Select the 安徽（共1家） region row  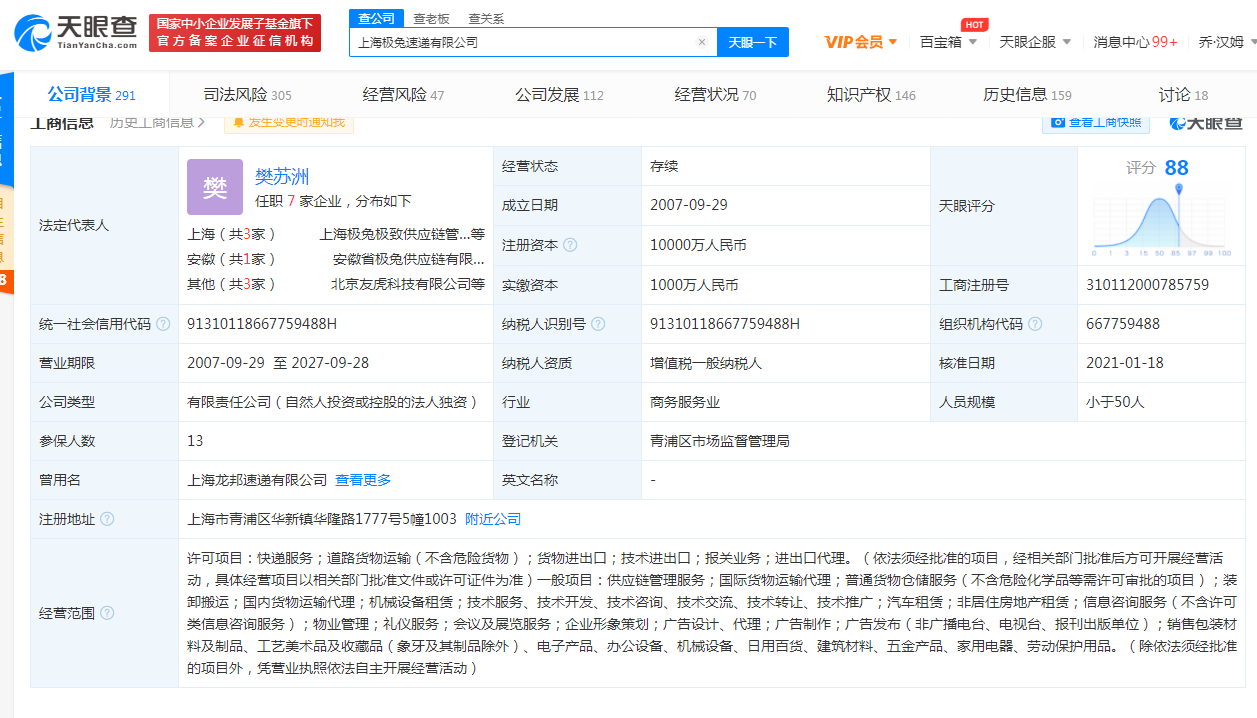[231, 259]
